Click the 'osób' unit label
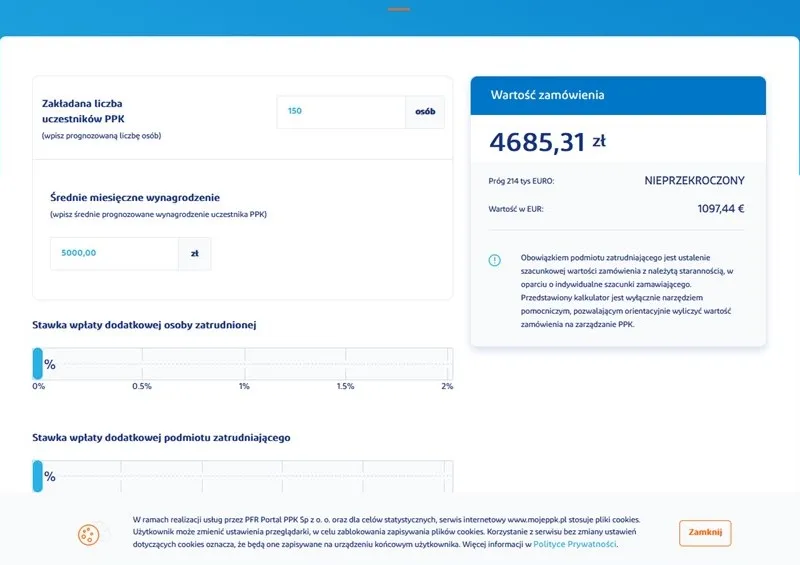 pyautogui.click(x=425, y=112)
